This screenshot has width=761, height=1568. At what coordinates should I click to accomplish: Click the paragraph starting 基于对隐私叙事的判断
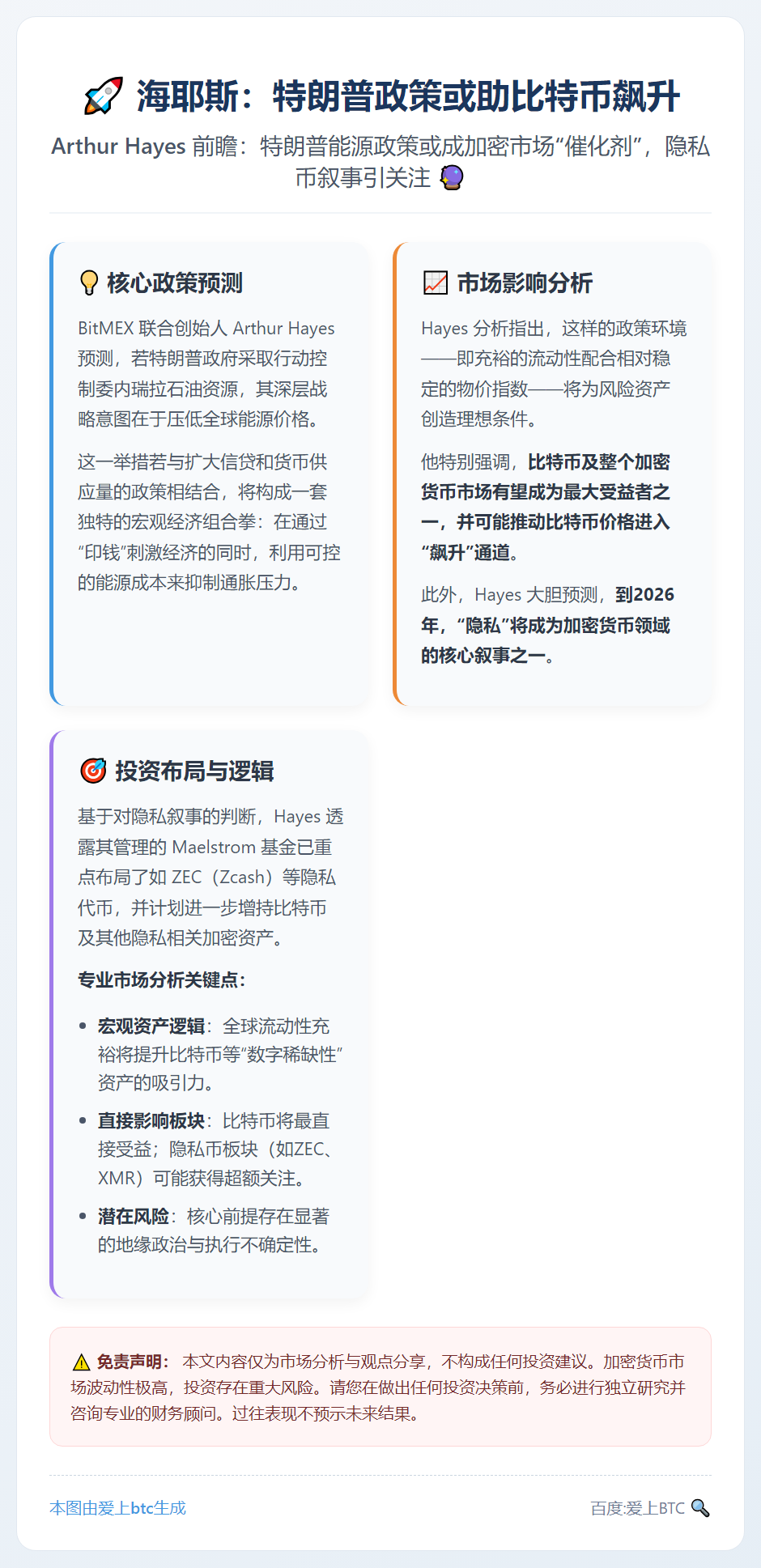point(210,877)
